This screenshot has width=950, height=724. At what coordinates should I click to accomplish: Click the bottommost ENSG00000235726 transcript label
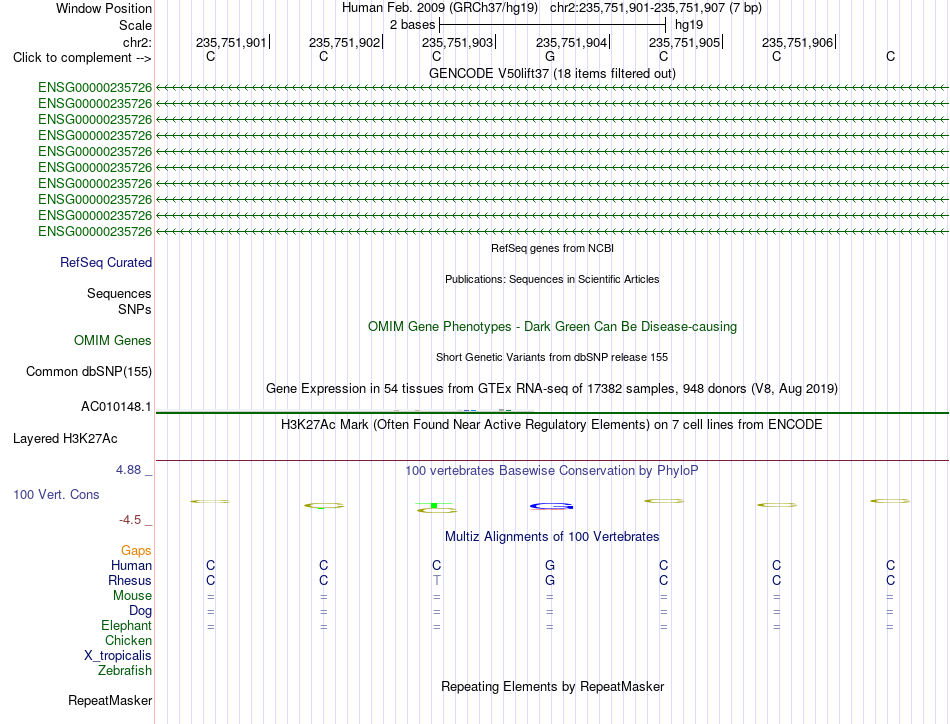pos(95,231)
